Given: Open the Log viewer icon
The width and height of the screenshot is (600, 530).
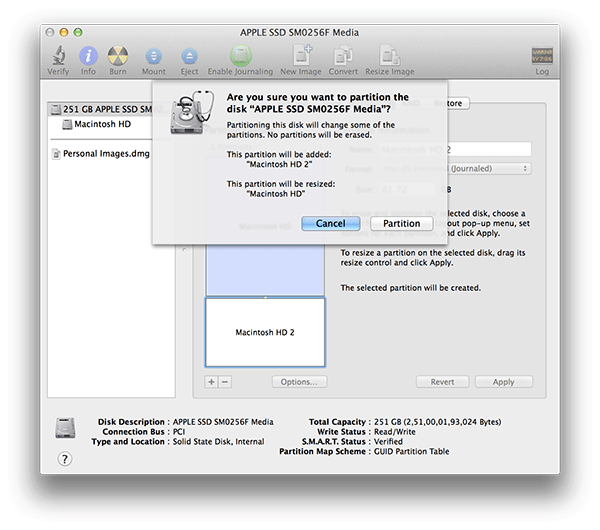Looking at the screenshot, I should pos(541,56).
